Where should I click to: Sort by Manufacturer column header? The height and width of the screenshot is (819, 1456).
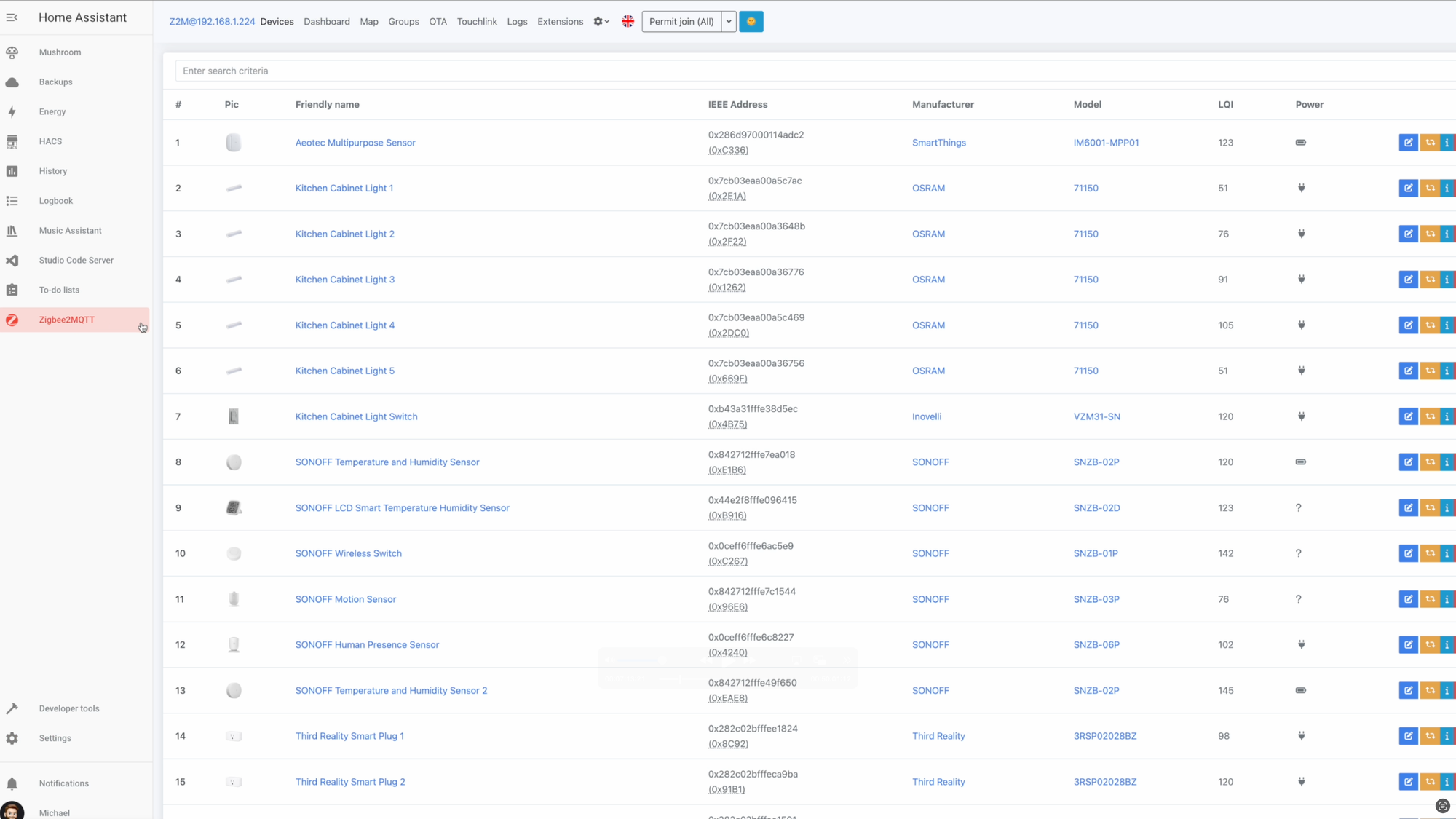[943, 105]
